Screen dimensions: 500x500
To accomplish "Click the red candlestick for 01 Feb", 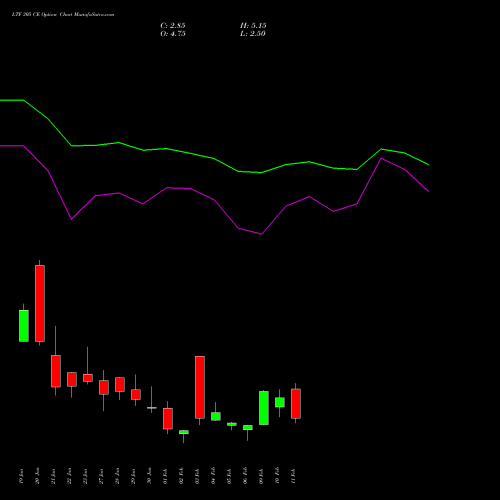I will [x=168, y=418].
